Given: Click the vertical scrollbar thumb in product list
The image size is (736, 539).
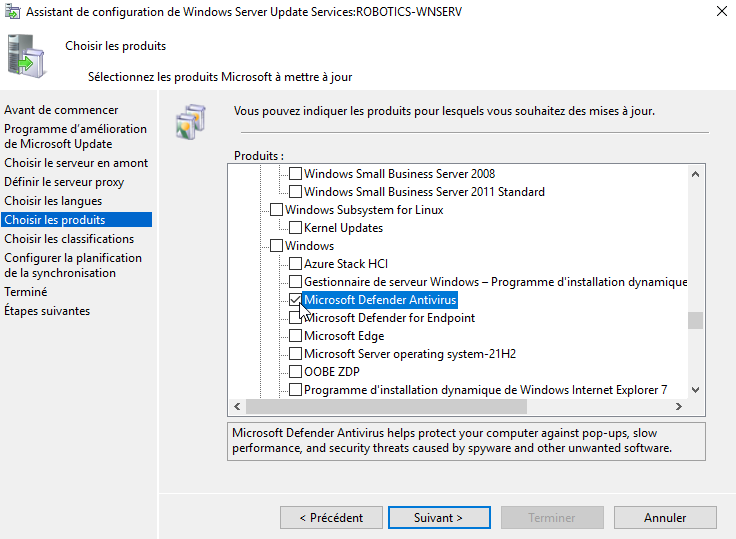Looking at the screenshot, I should (696, 321).
